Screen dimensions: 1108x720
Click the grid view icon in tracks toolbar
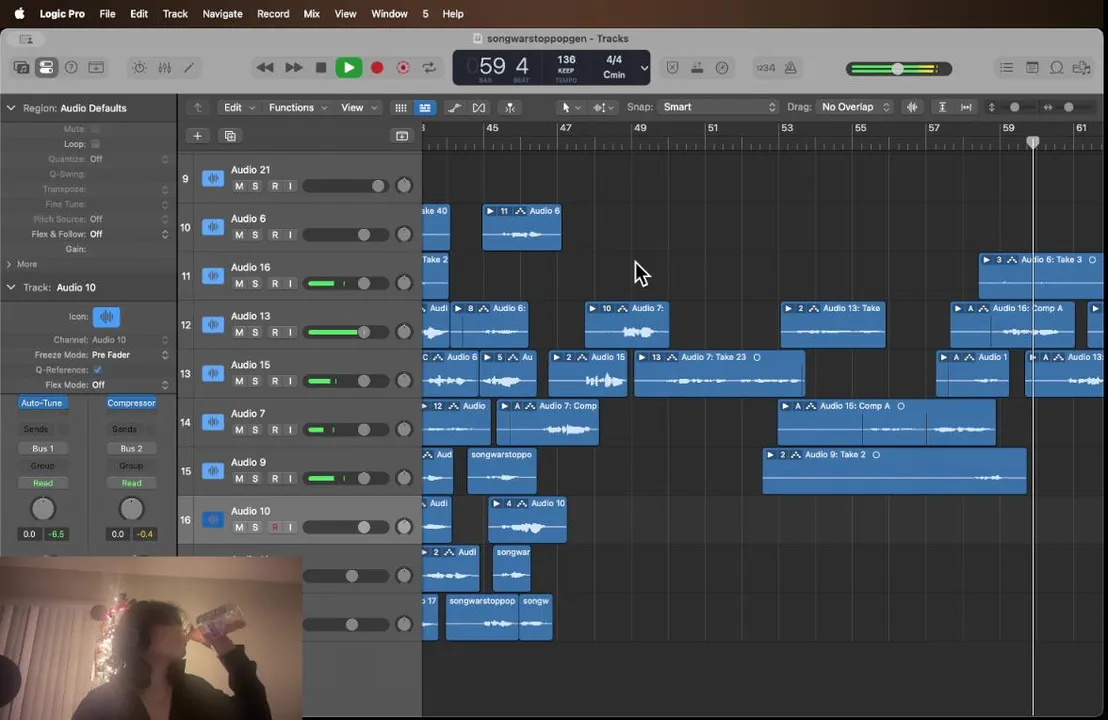click(401, 107)
